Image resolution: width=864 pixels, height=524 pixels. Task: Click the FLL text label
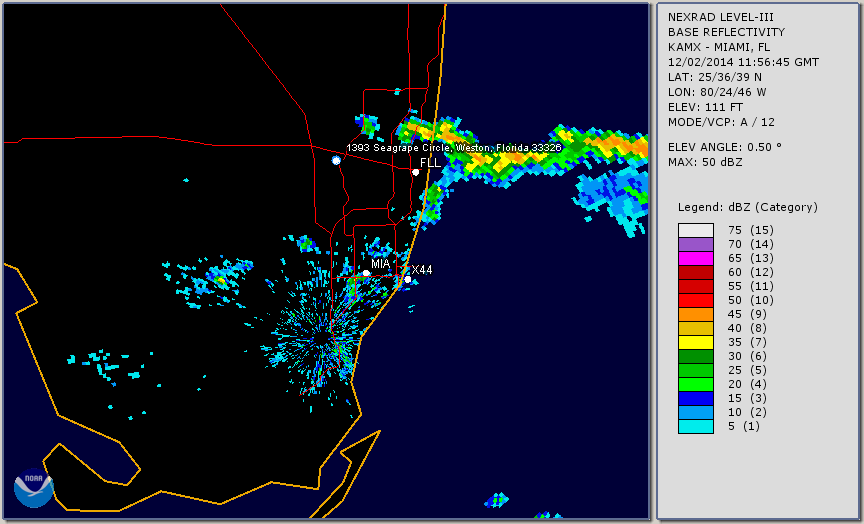[x=430, y=163]
